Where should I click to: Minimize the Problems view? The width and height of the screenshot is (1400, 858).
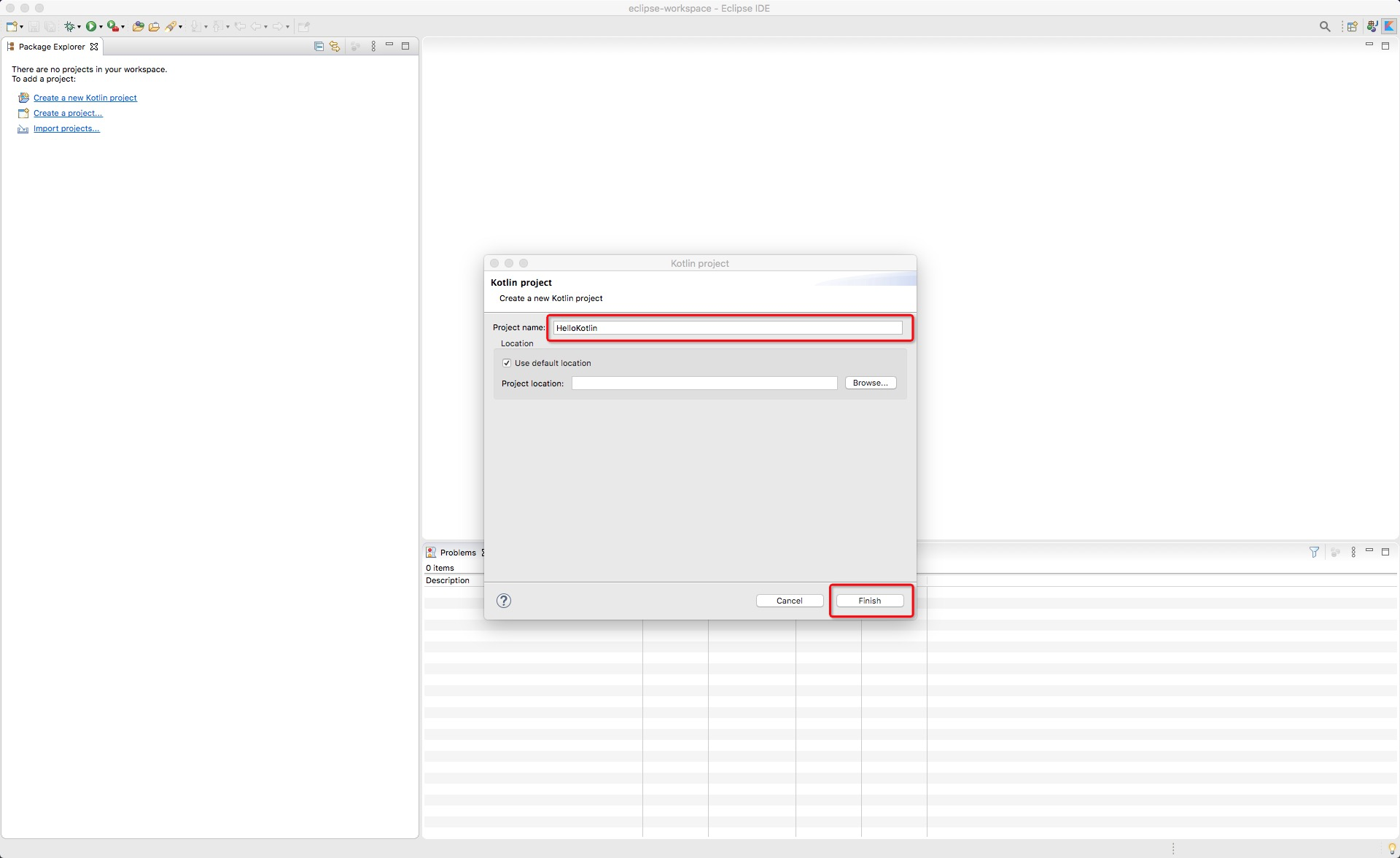1369,550
